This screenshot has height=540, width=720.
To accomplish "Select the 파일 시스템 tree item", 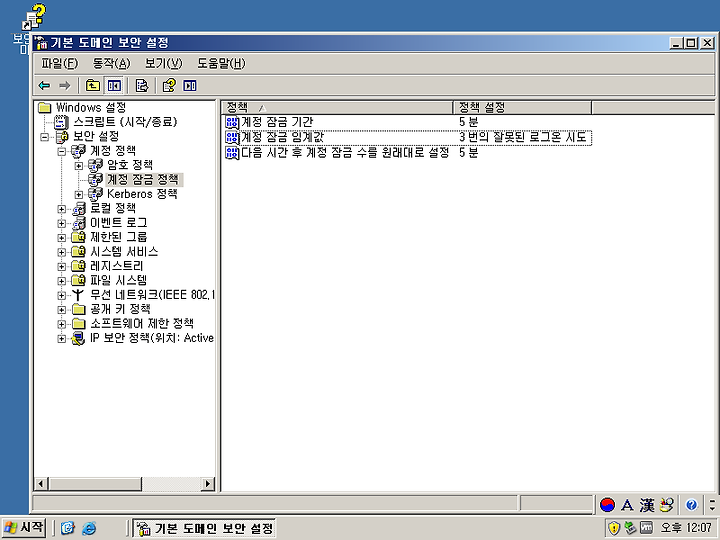I will click(x=118, y=281).
